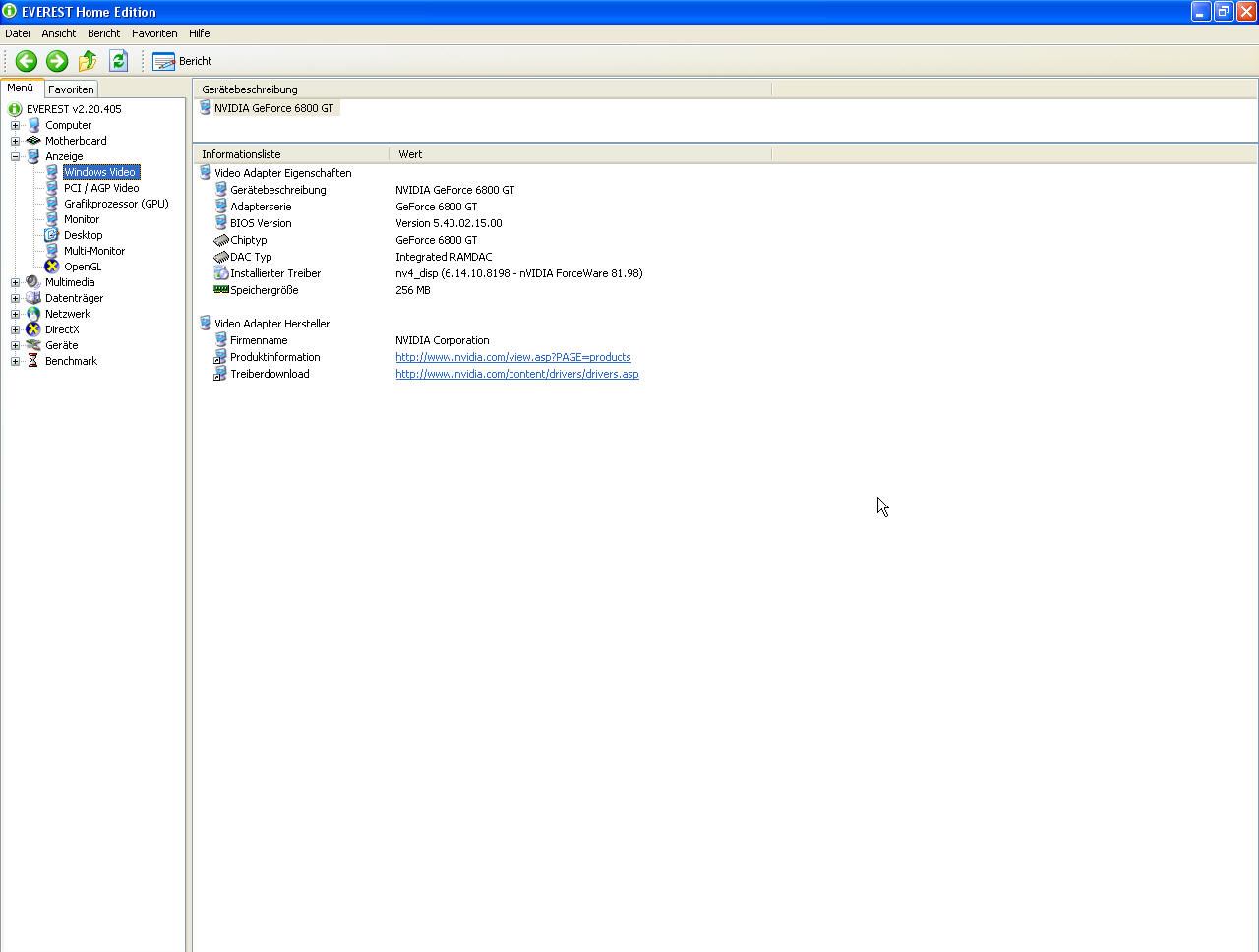Click the Geräte devices icon in tree
Screen dimensions: 1259x952
pos(33,345)
